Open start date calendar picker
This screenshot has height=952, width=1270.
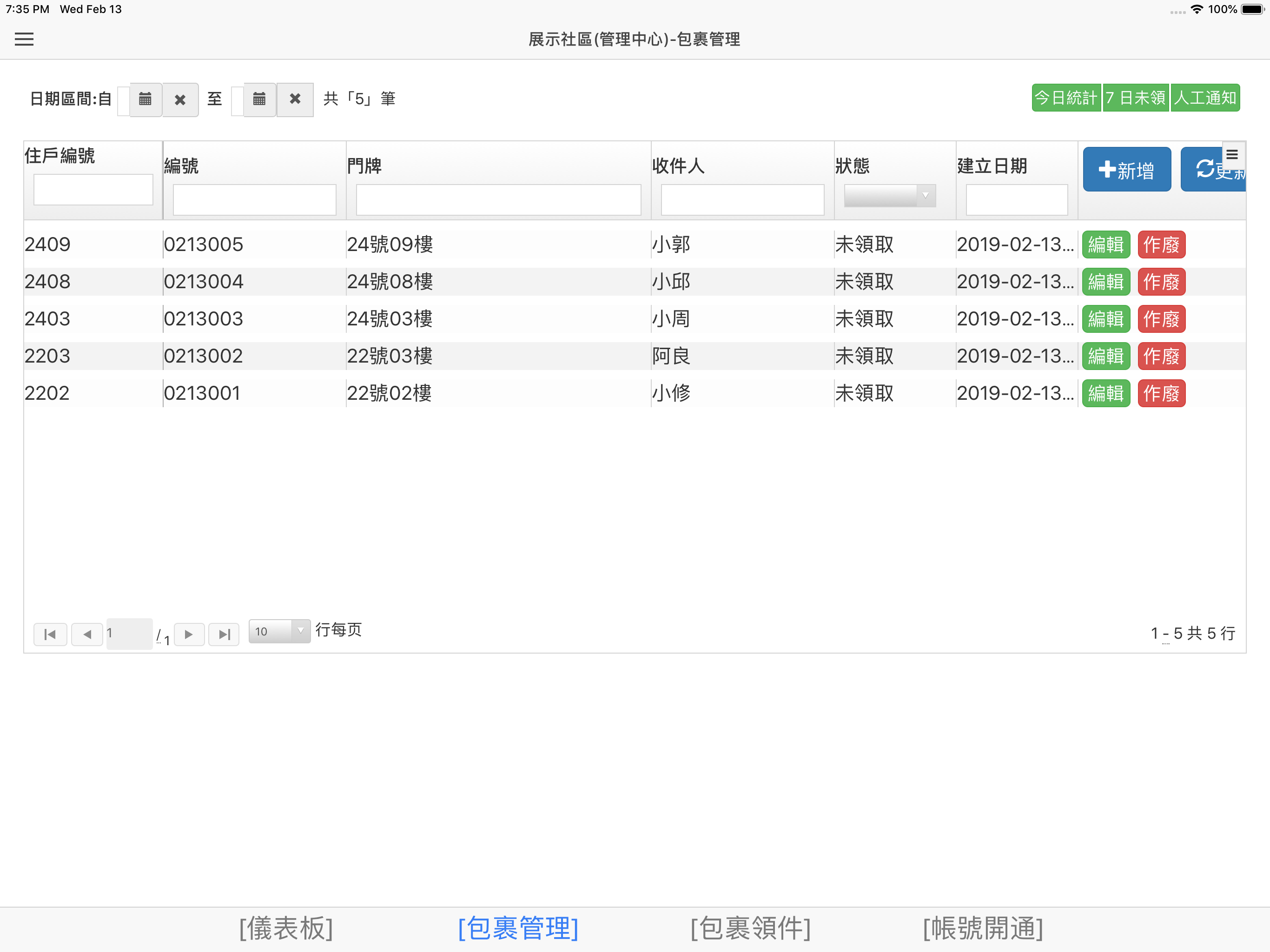point(145,99)
